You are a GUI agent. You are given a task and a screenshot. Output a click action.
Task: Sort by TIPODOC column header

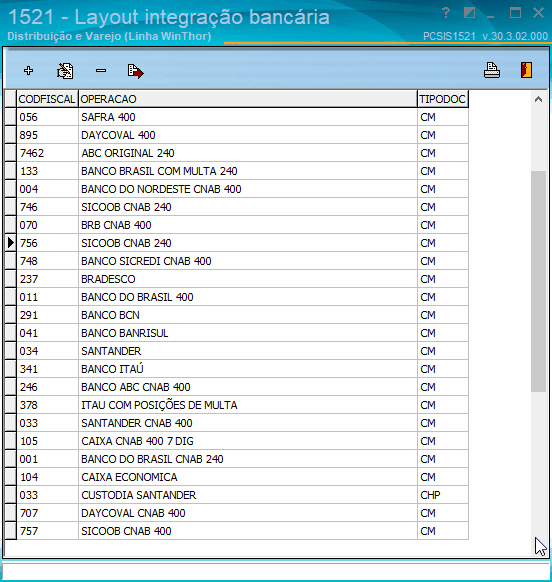443,99
